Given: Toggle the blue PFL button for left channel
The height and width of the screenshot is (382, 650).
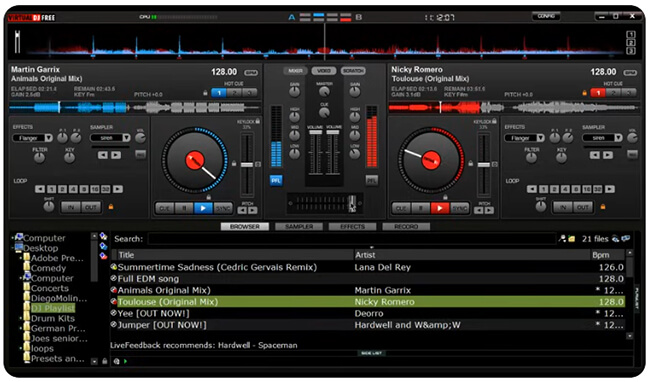Looking at the screenshot, I should (x=276, y=181).
